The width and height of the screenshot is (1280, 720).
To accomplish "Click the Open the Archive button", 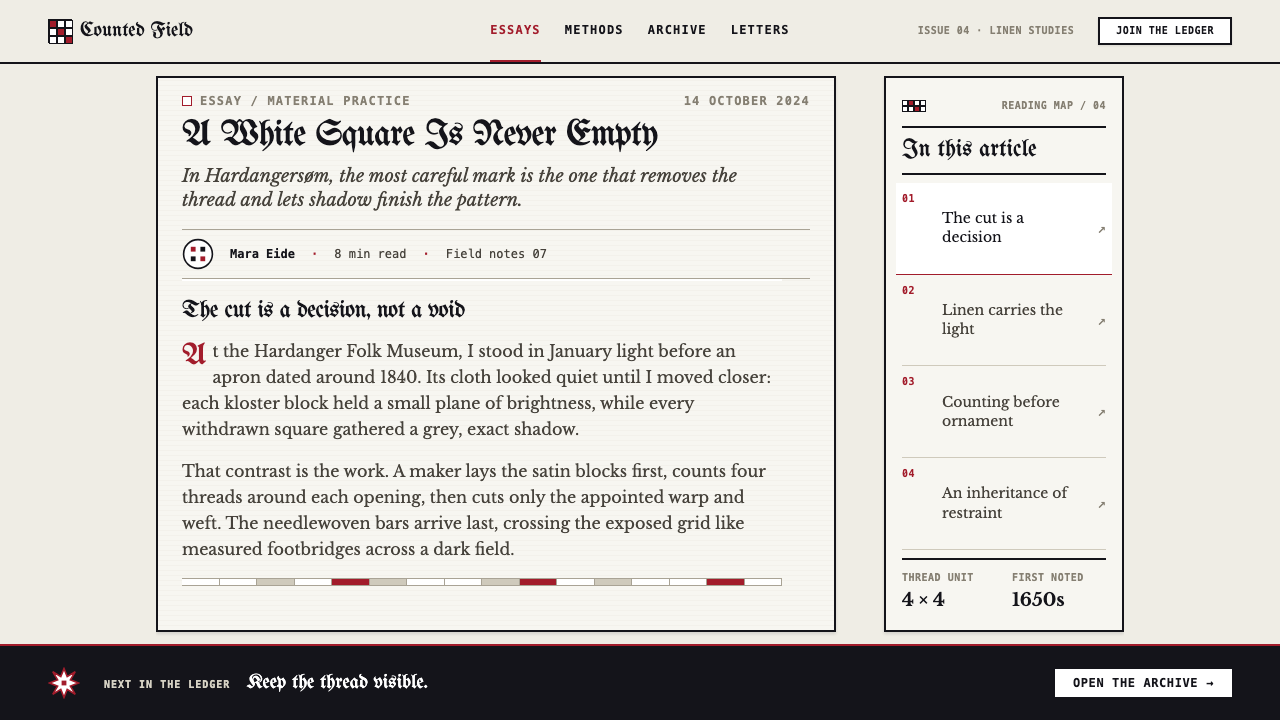I will 1143,683.
